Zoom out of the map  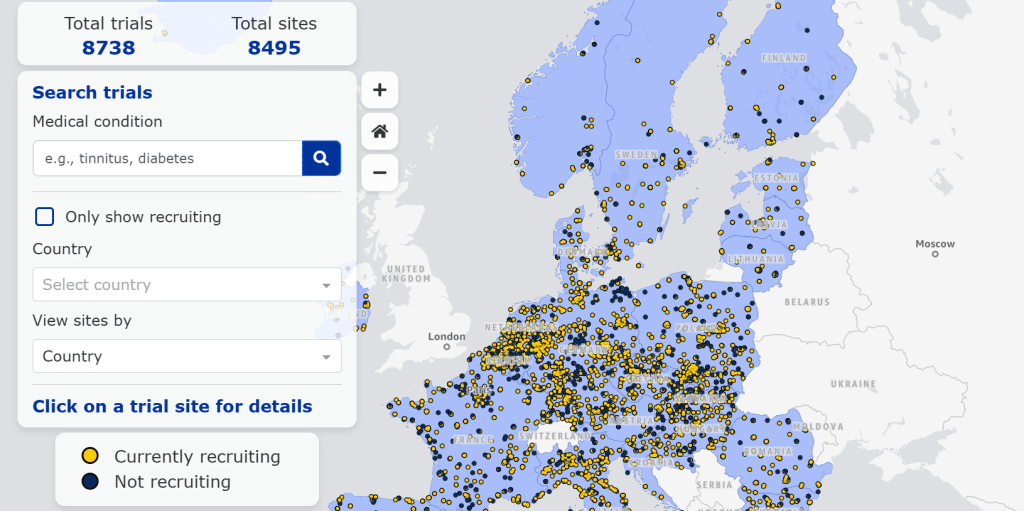tap(380, 172)
